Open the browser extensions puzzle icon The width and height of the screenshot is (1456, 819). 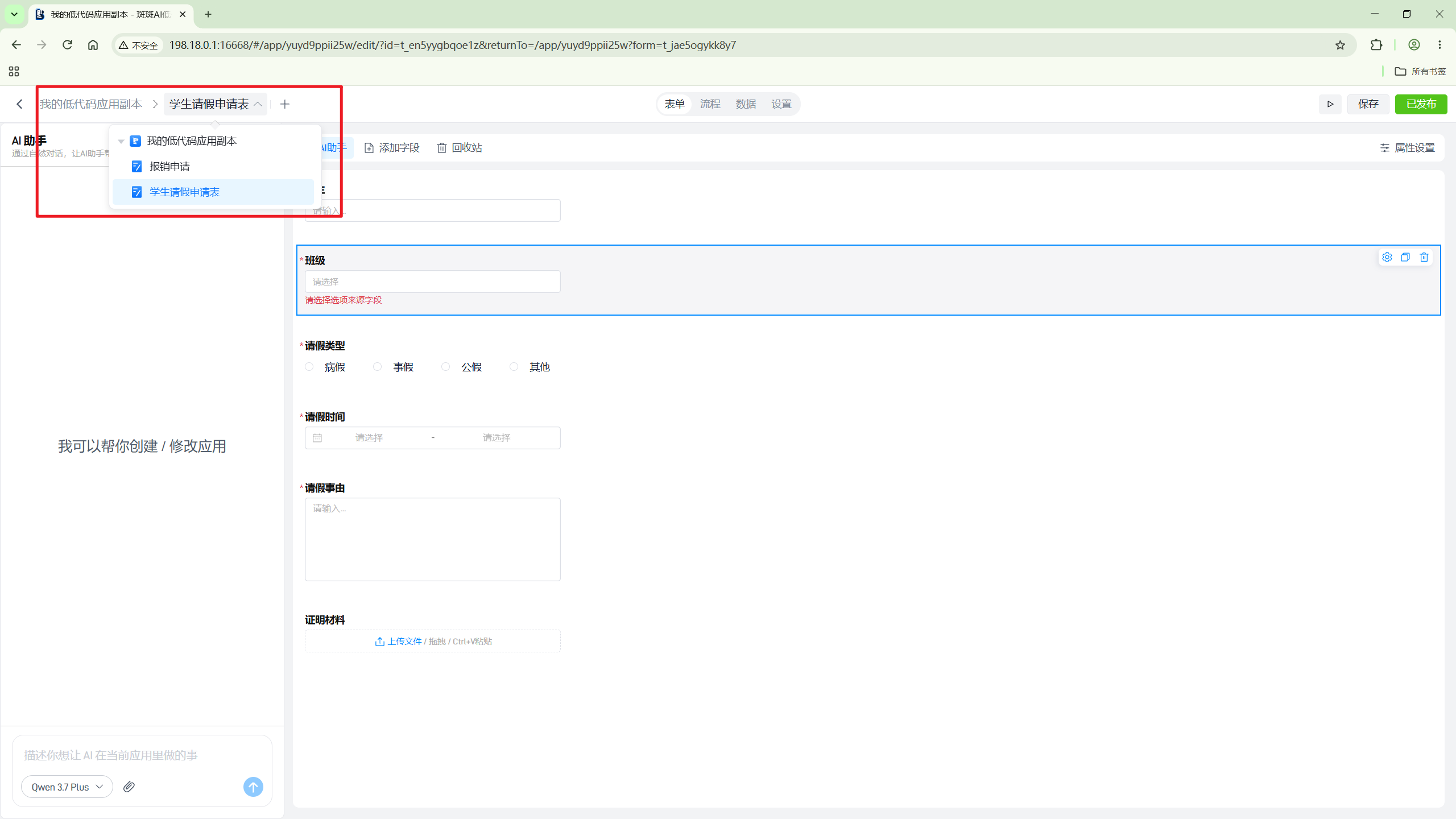pos(1376,45)
